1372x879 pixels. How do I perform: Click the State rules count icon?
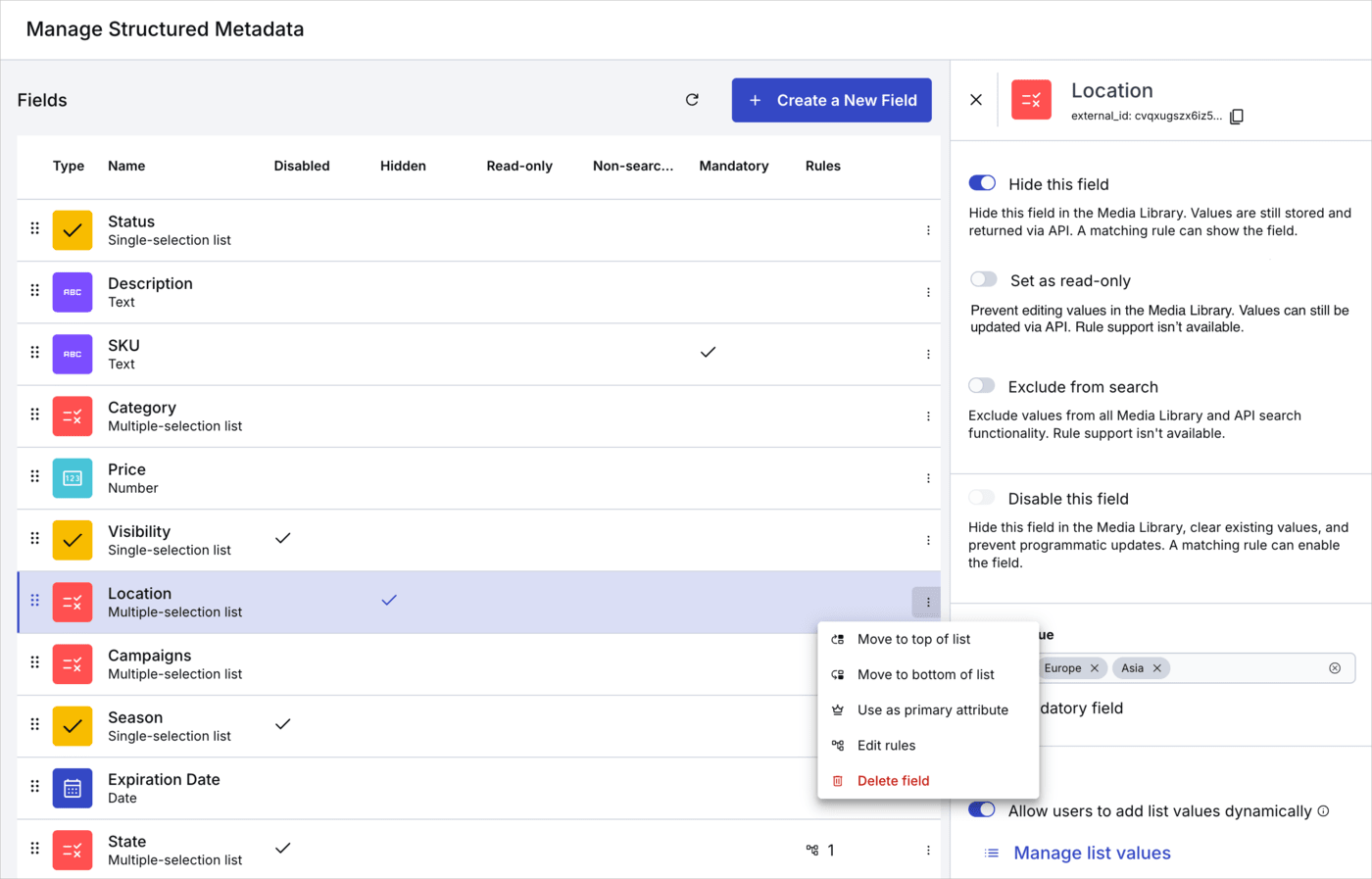pos(812,851)
